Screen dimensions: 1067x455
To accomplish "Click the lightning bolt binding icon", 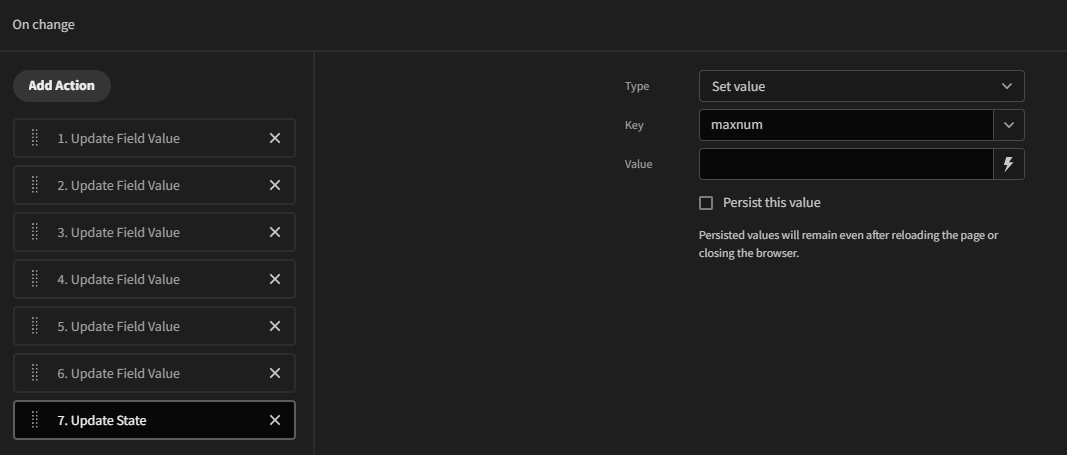I will pyautogui.click(x=1008, y=164).
